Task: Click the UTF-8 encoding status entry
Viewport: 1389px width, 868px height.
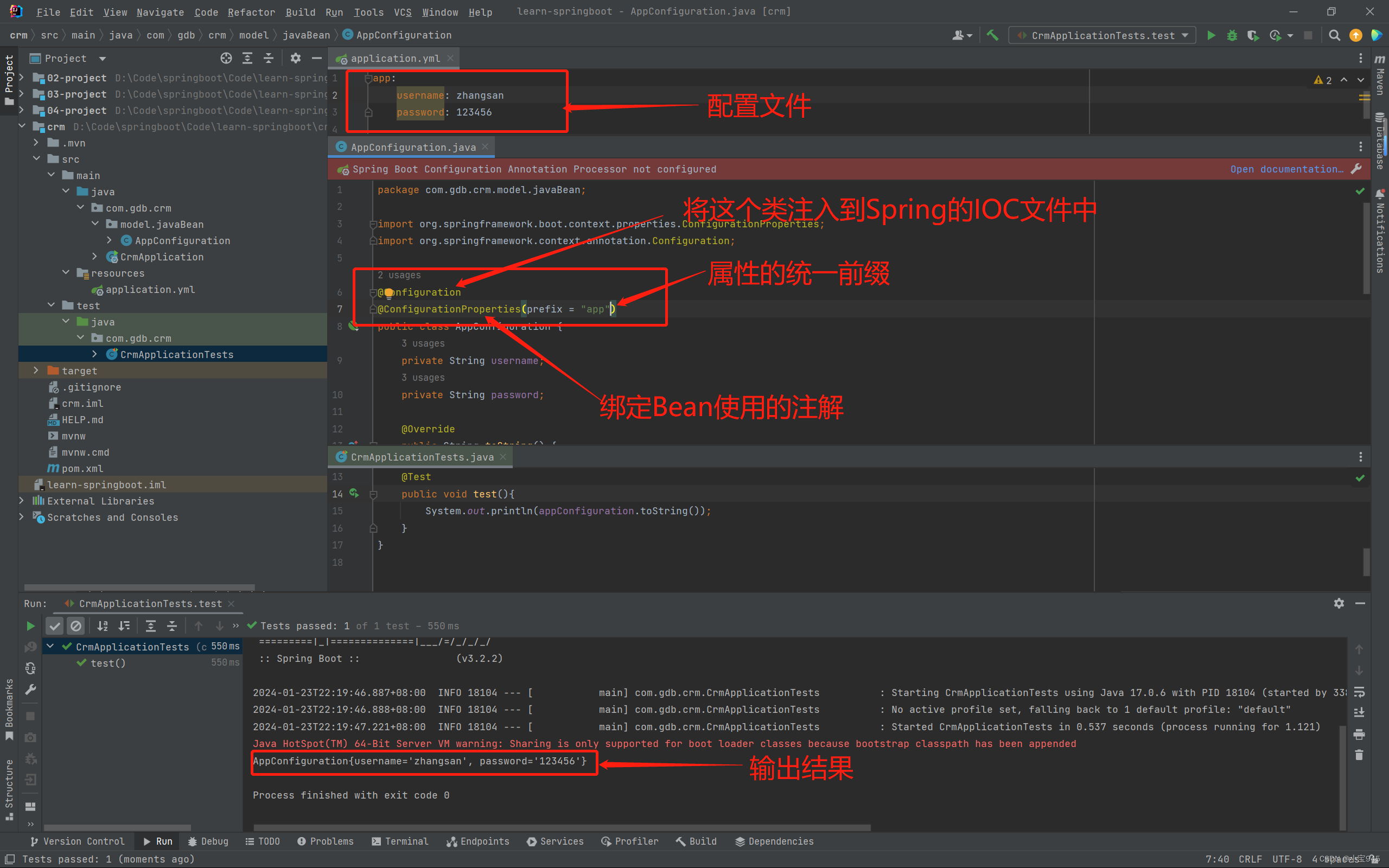Action: (1287, 859)
